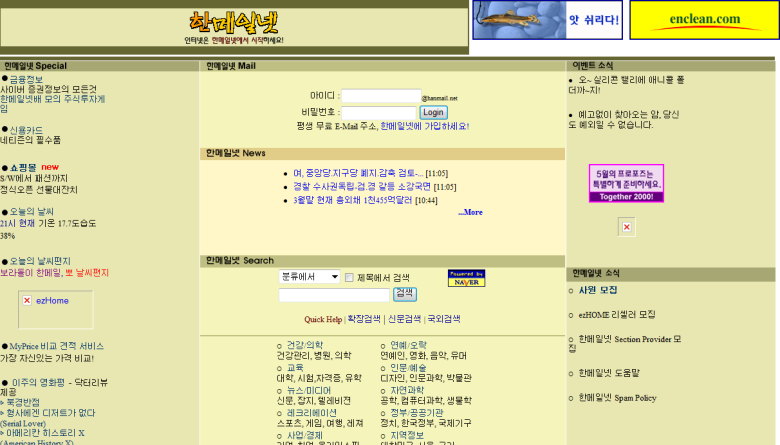This screenshot has width=780, height=445.
Task: Open the ezHome link
Action: [52, 301]
